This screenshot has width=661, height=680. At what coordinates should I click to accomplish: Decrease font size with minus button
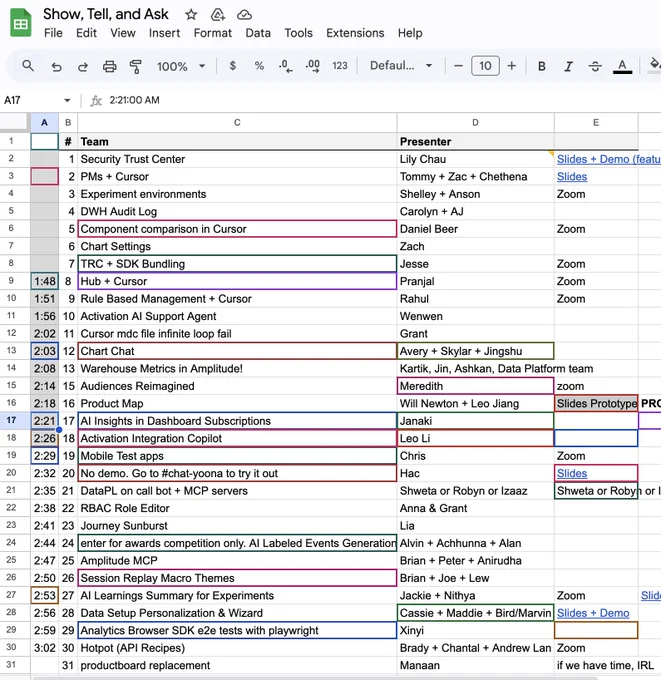[458, 66]
